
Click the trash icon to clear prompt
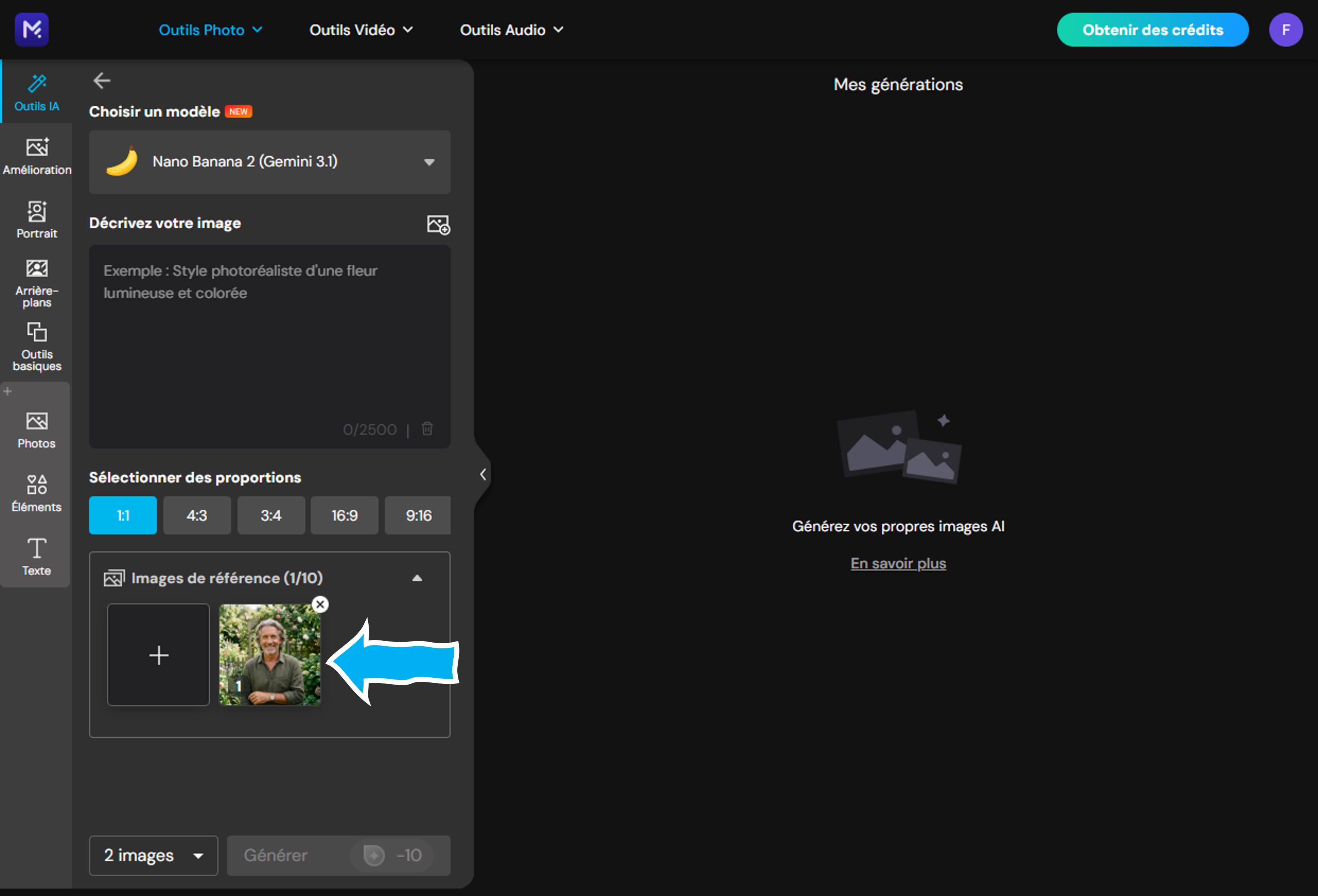427,429
